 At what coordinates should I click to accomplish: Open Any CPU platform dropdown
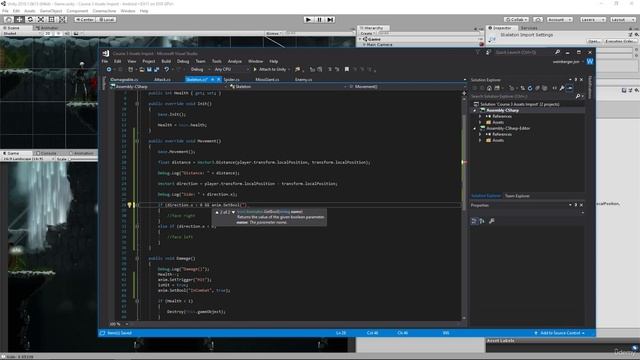(231, 69)
